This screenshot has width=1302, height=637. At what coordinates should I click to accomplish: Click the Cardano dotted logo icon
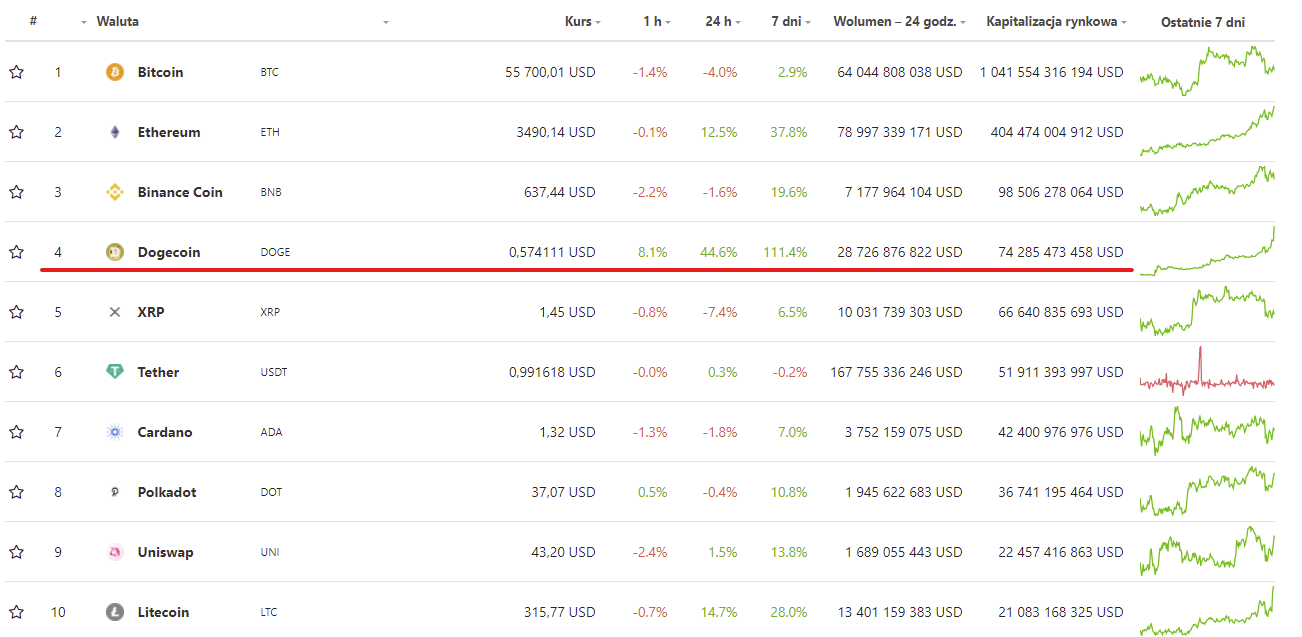point(115,432)
